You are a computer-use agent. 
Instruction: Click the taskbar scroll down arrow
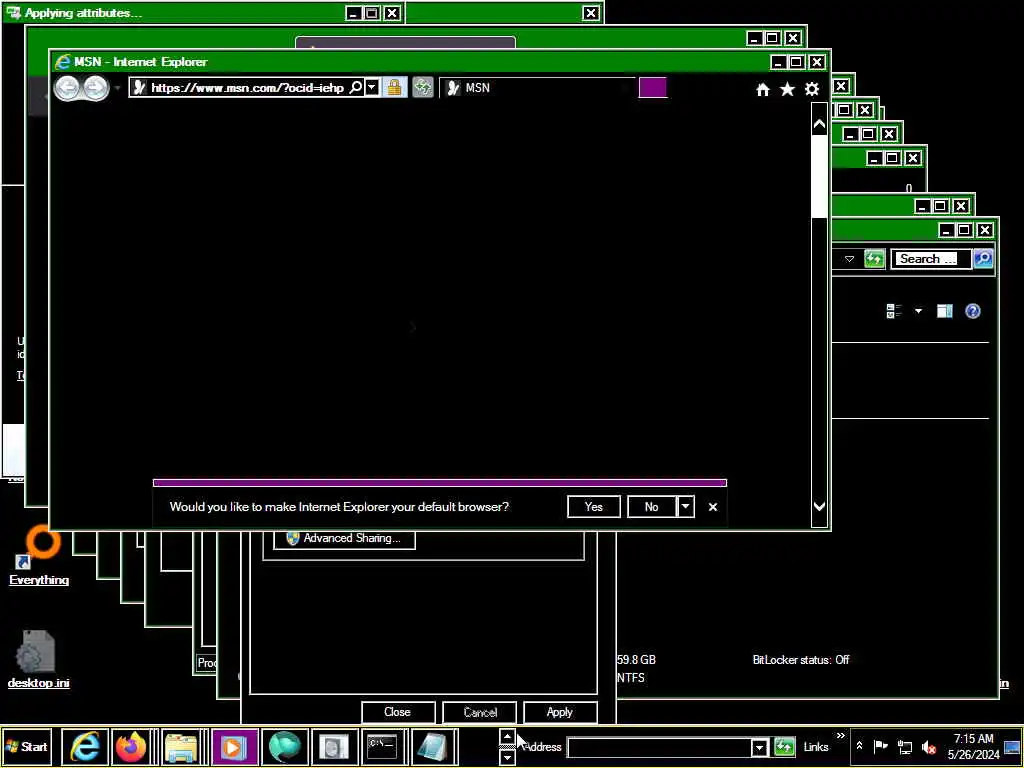click(507, 757)
